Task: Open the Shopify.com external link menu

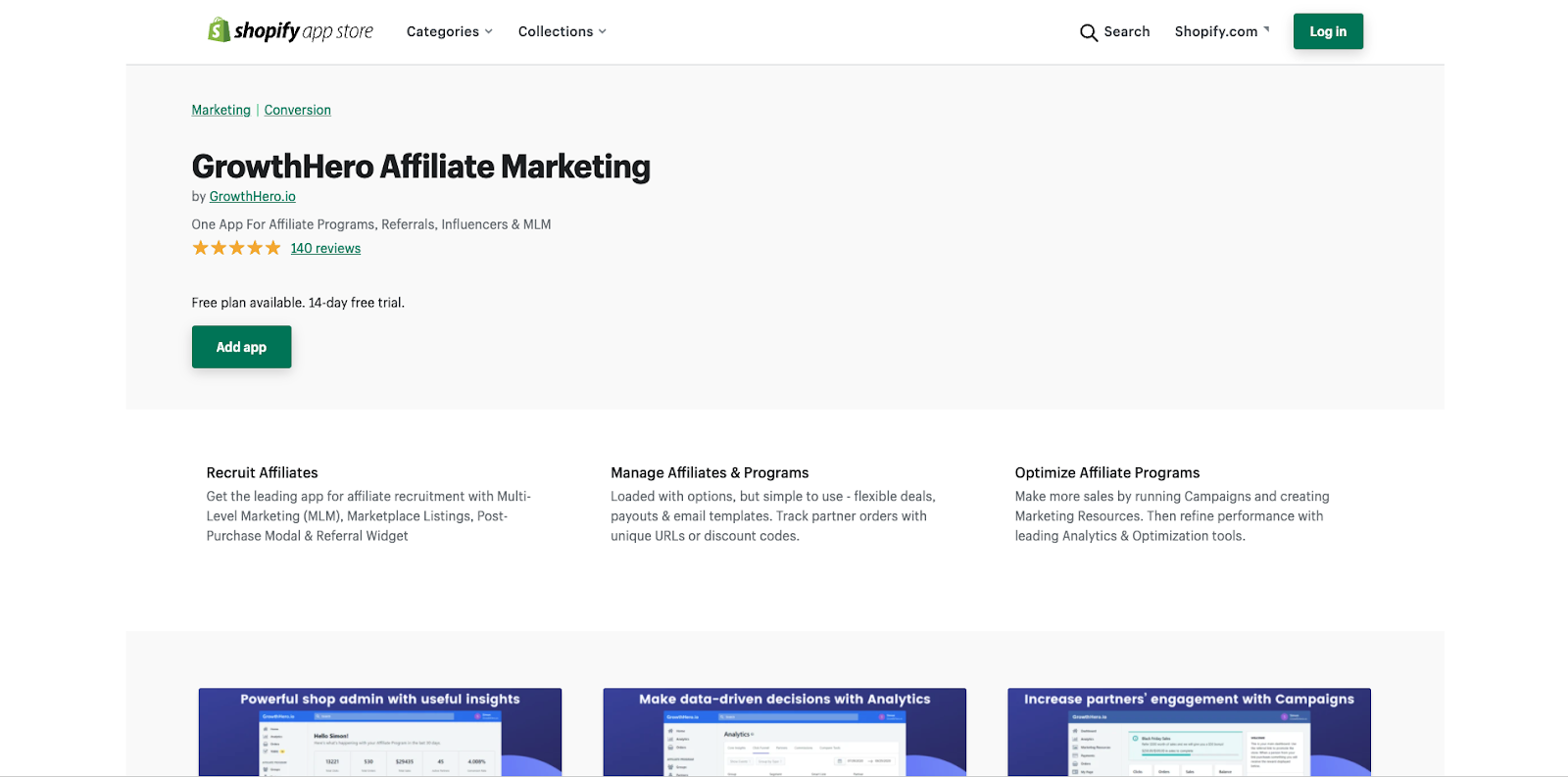Action: [x=1222, y=31]
